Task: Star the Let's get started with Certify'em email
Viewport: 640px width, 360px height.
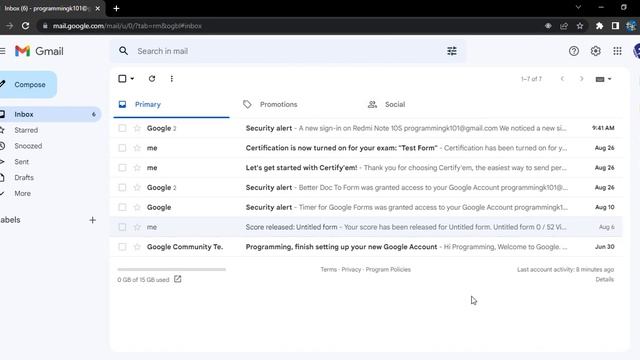Action: click(137, 168)
